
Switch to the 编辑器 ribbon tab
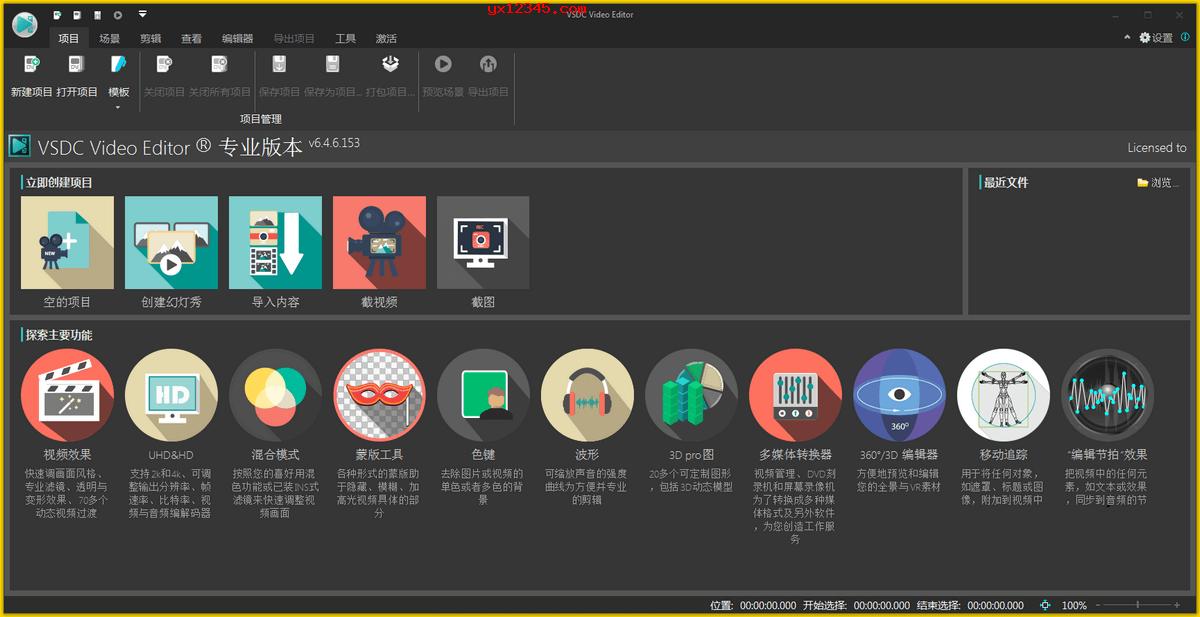coord(240,38)
